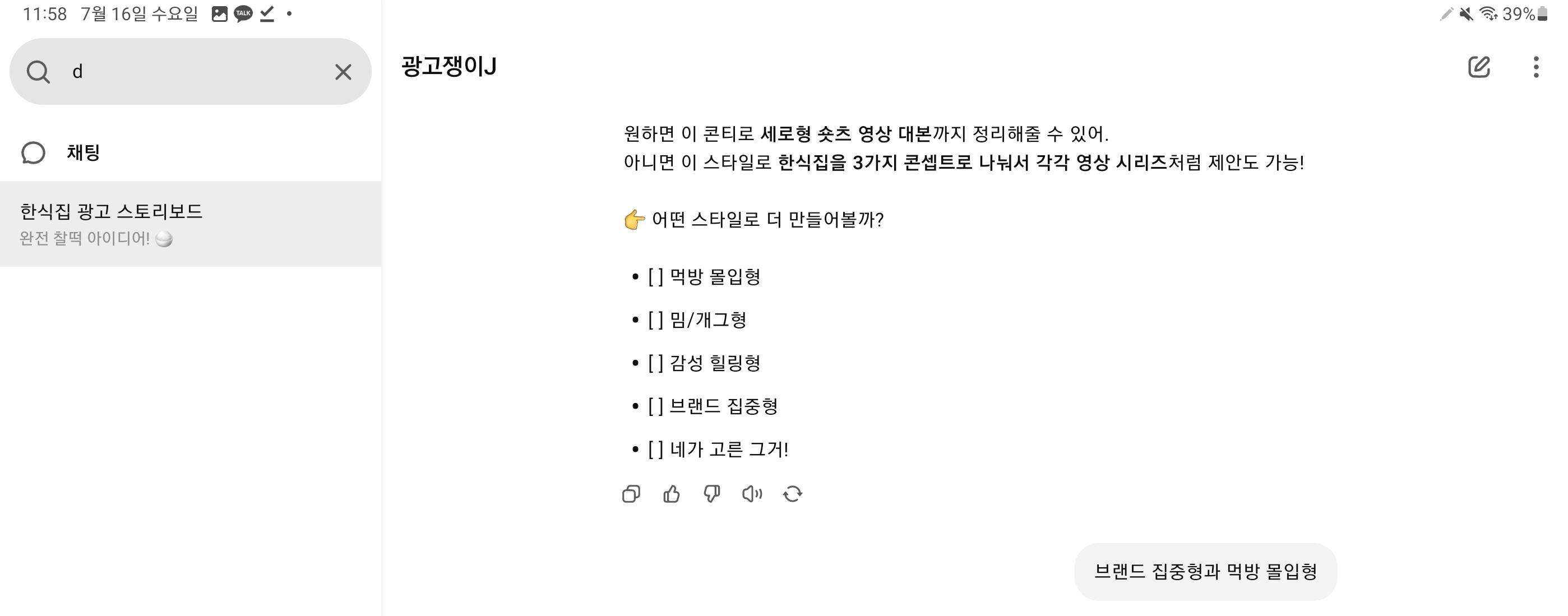Tap the 브랜드 집중형과 먹방 몰입형 message bubble
Screen dimensions: 1568x616
coord(1205,572)
